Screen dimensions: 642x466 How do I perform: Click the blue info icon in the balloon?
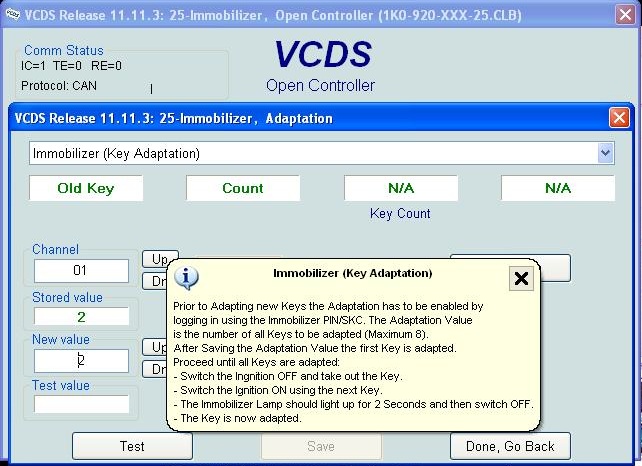coord(187,277)
